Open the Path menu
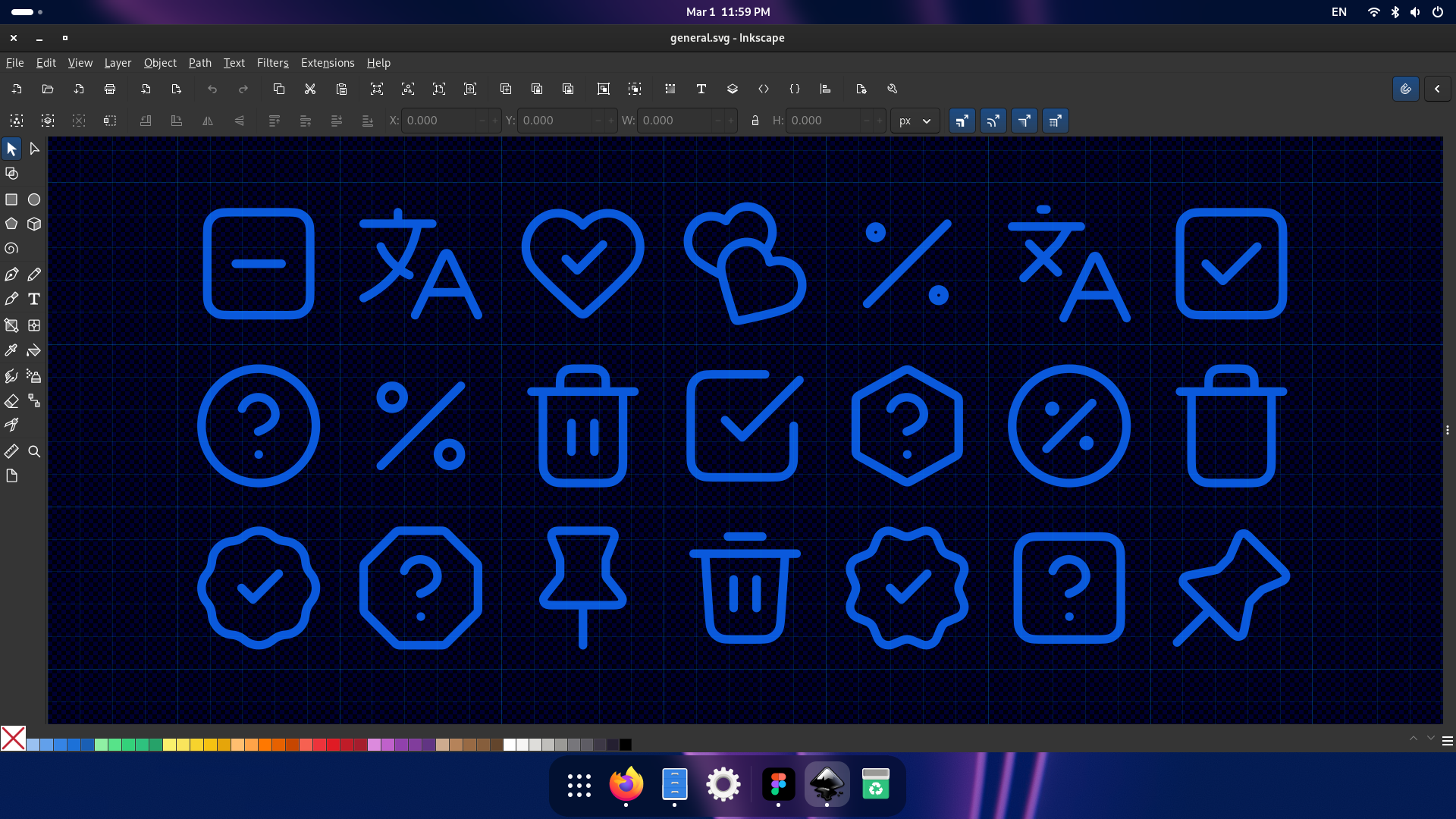Image resolution: width=1456 pixels, height=819 pixels. [199, 63]
